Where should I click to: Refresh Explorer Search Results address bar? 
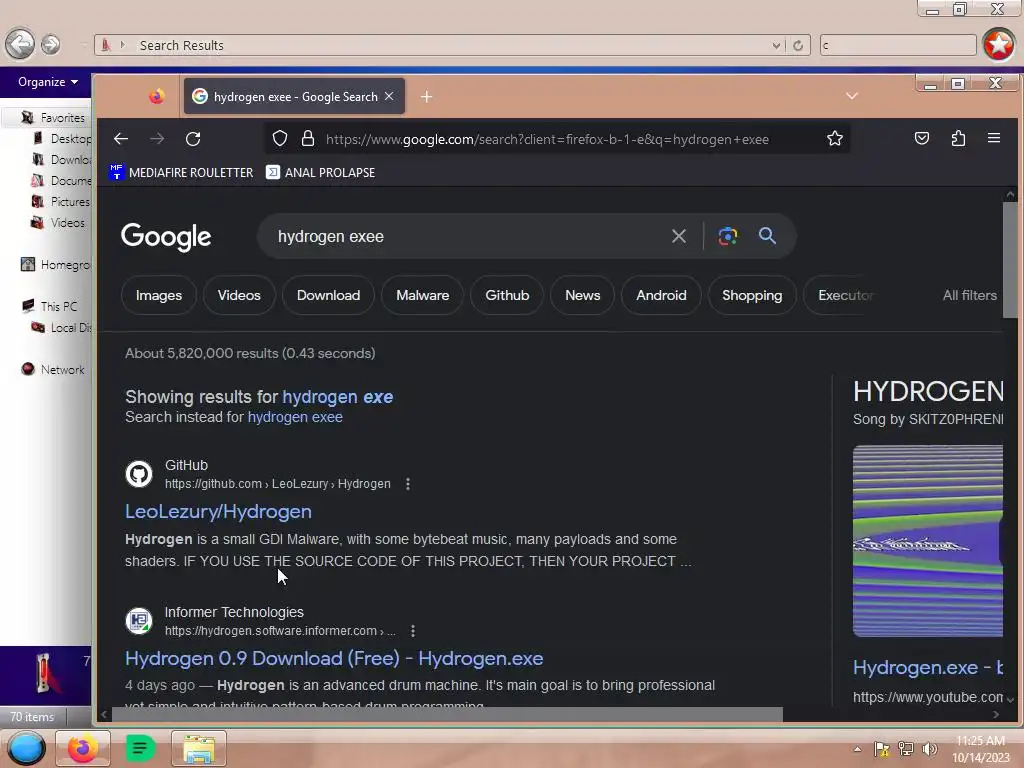click(x=798, y=45)
